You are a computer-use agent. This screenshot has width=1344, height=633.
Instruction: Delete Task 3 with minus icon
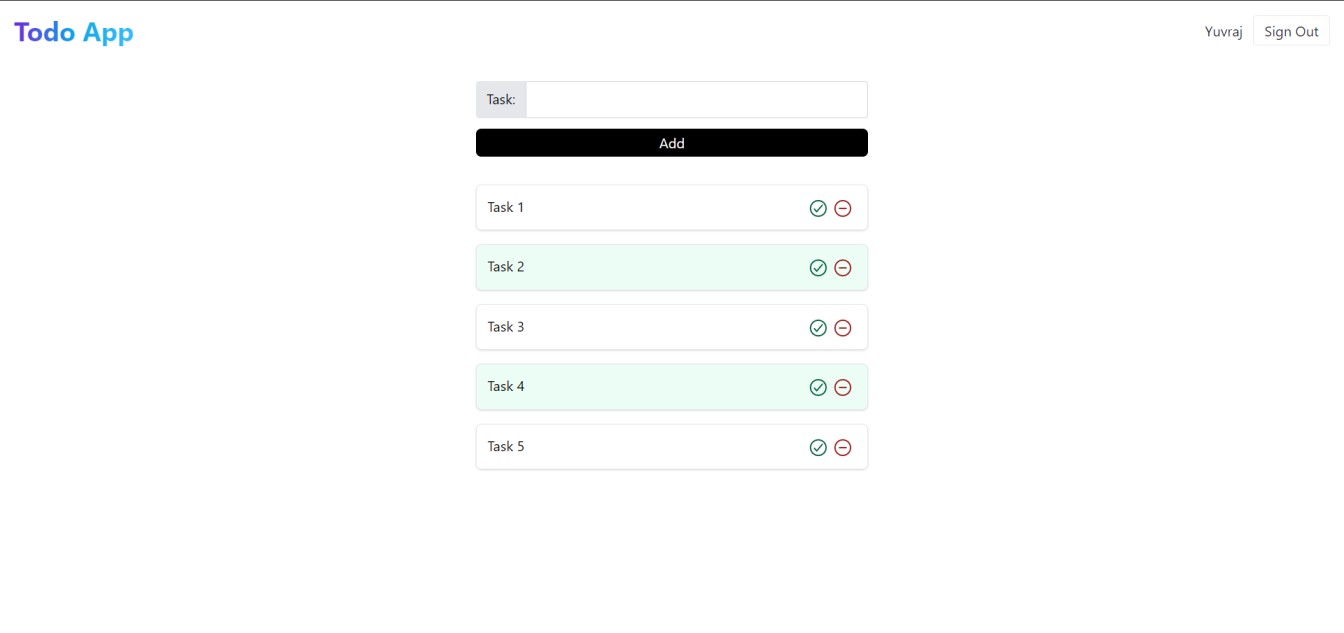click(x=843, y=328)
